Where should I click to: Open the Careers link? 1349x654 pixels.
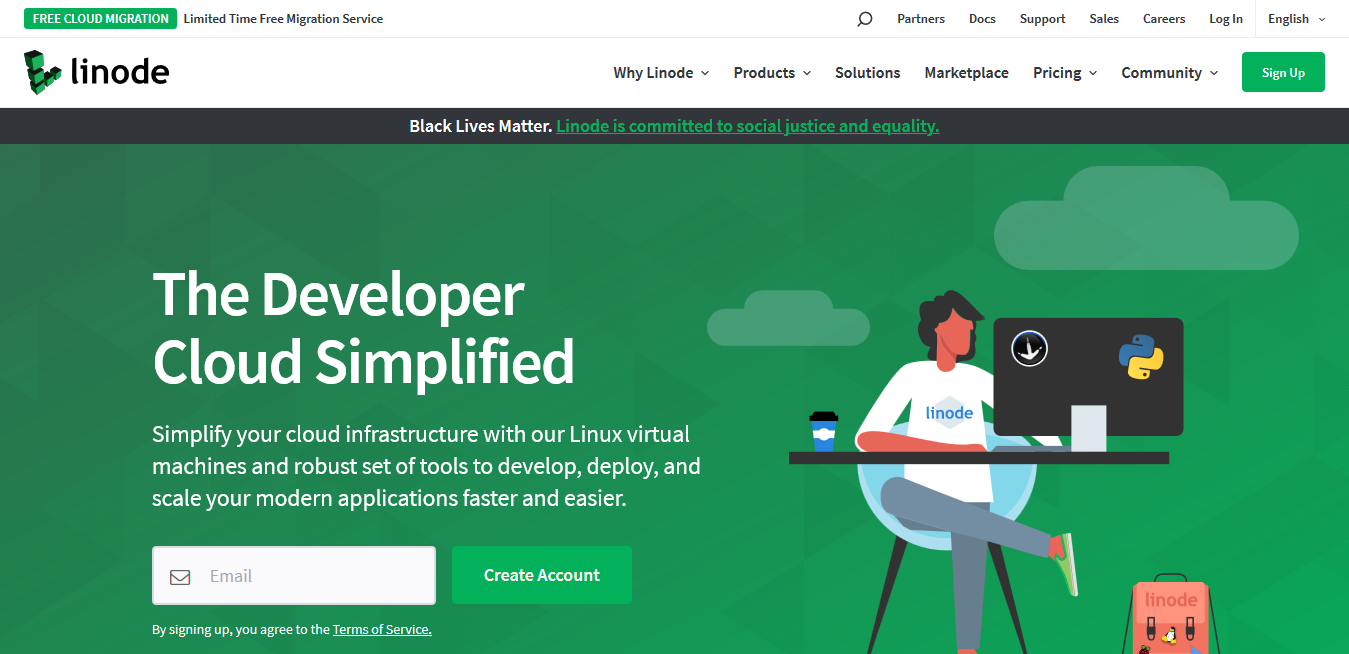pos(1164,19)
